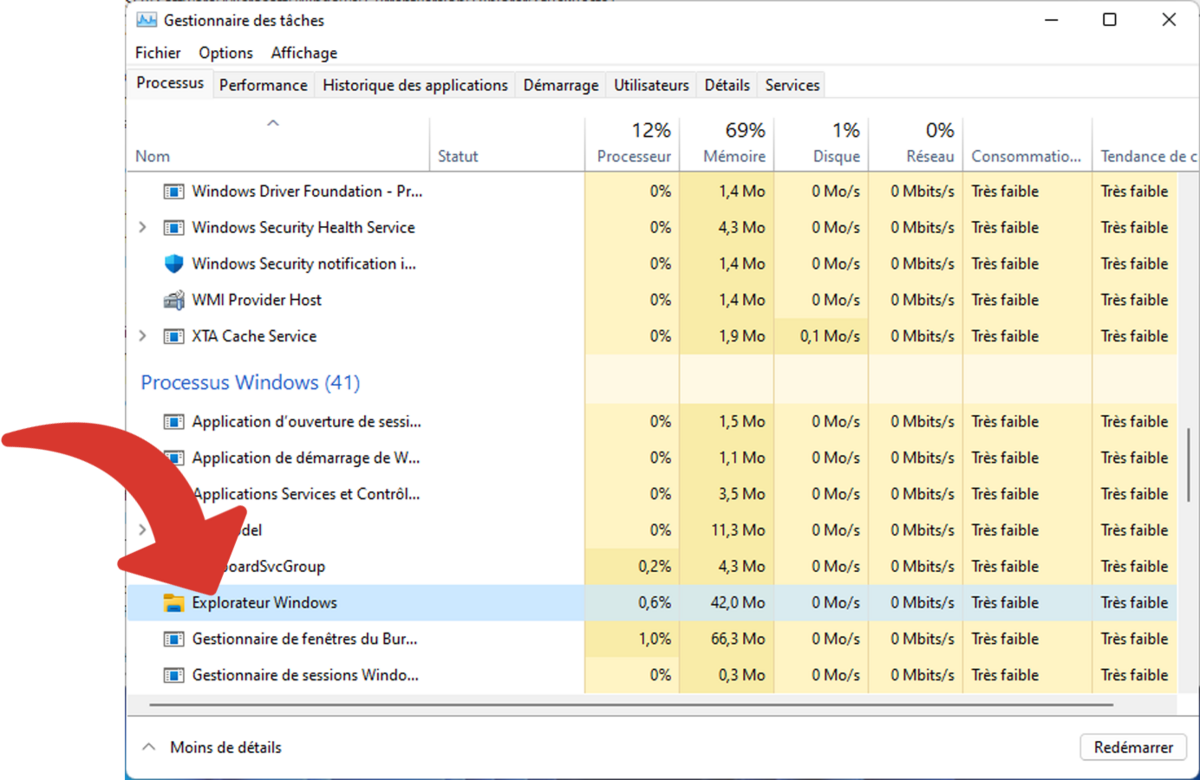Switch to the Performance tab
The height and width of the screenshot is (780, 1200).
263,85
